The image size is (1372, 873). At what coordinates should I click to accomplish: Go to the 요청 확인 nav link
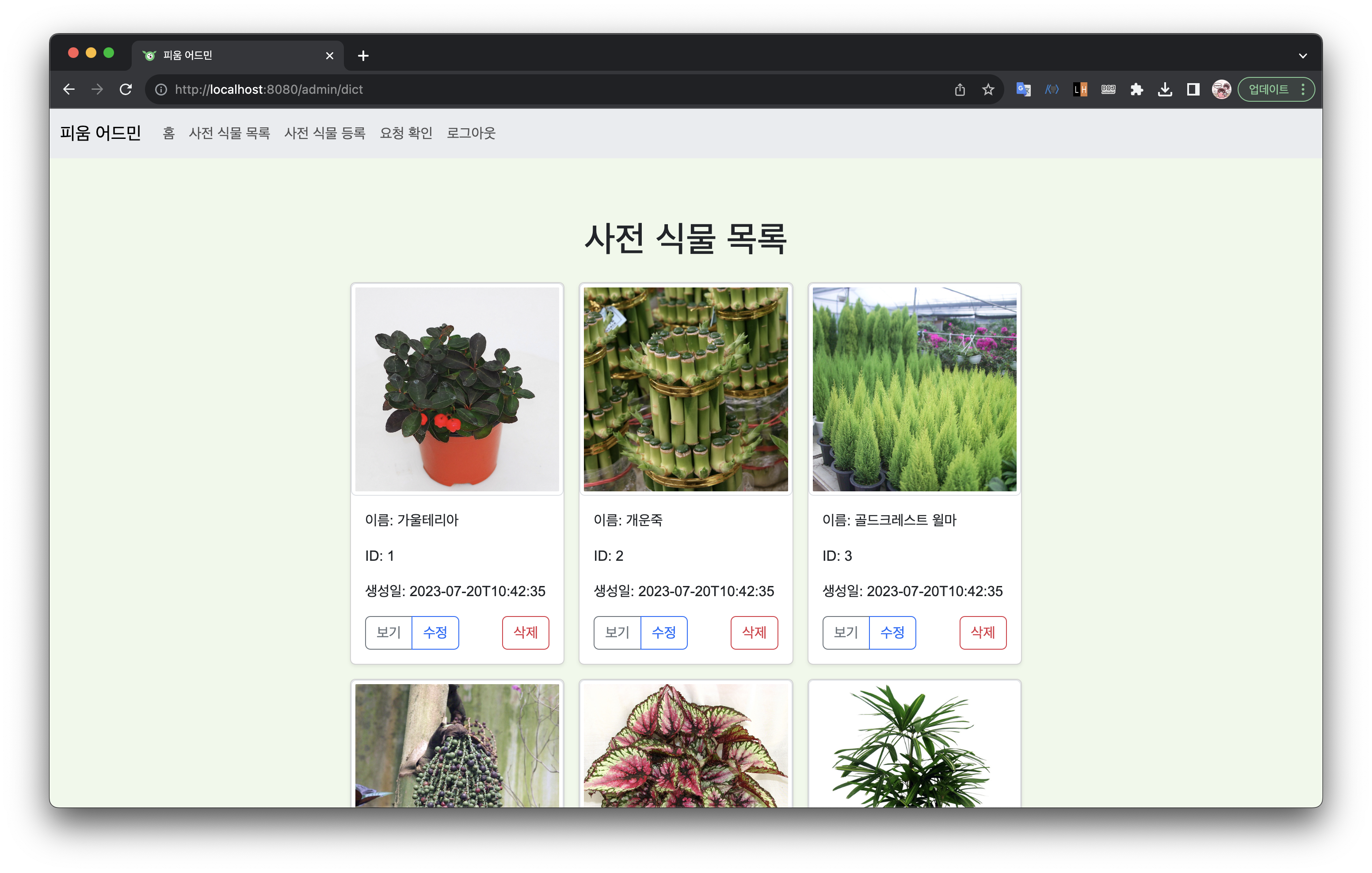coord(406,134)
